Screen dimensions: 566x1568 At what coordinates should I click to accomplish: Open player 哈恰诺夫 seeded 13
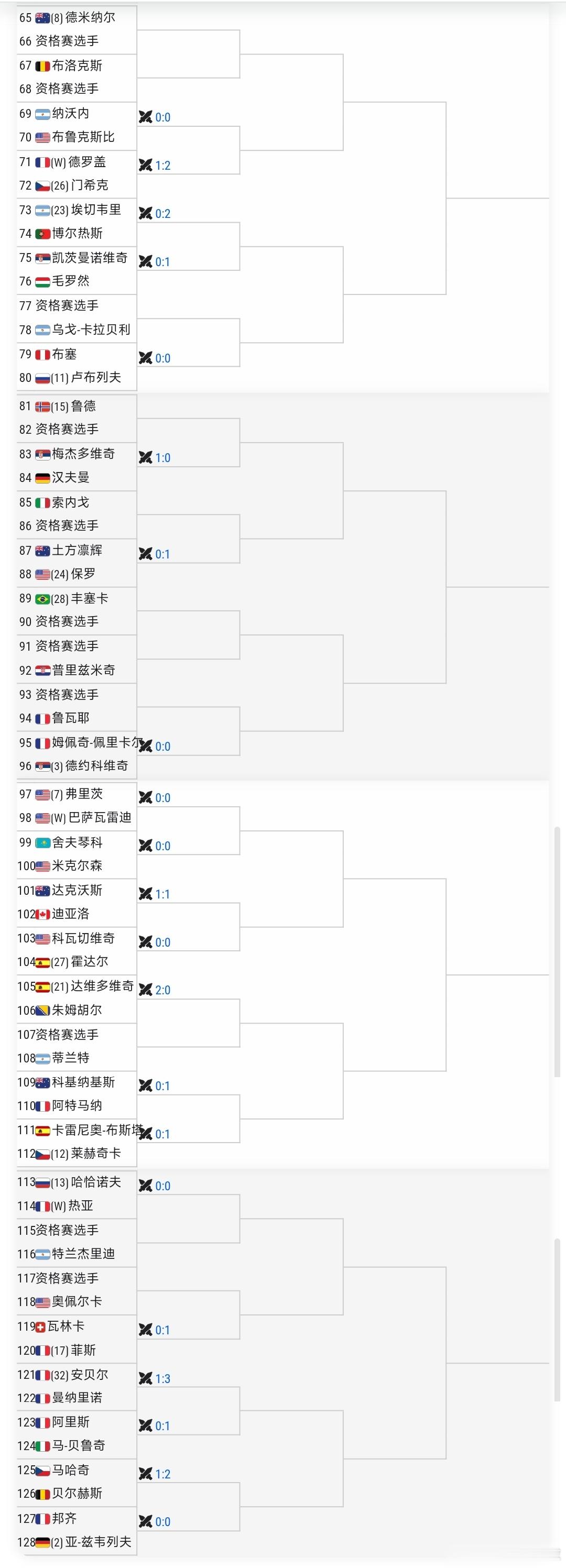[x=96, y=1182]
